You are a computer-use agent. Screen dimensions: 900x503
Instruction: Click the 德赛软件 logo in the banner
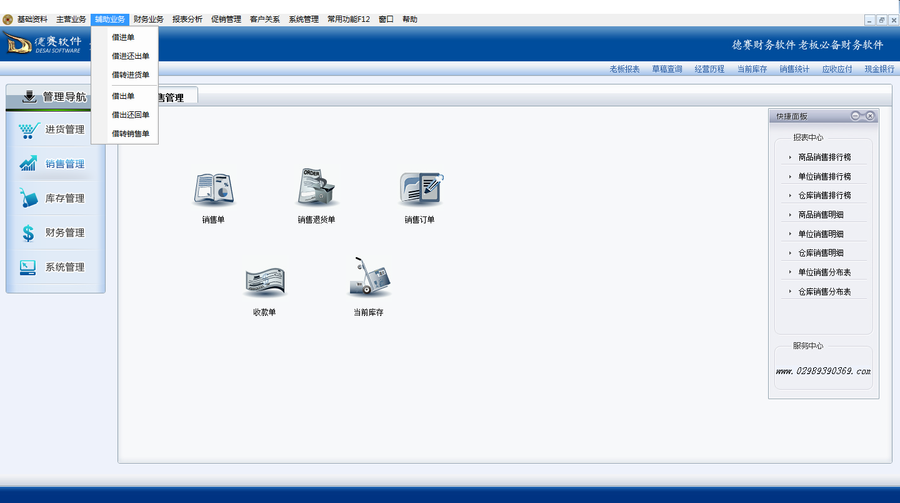point(42,44)
